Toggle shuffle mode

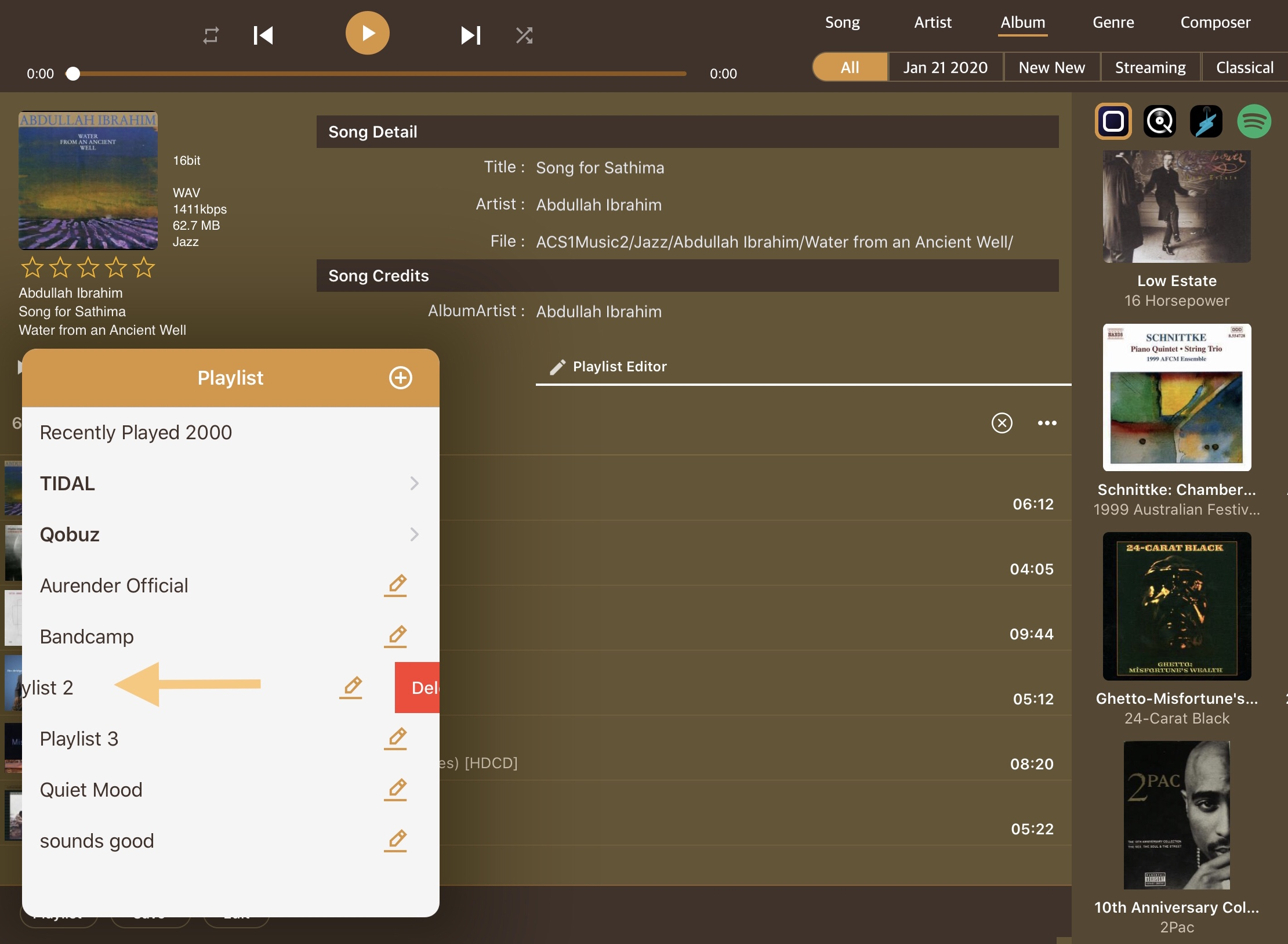click(524, 35)
